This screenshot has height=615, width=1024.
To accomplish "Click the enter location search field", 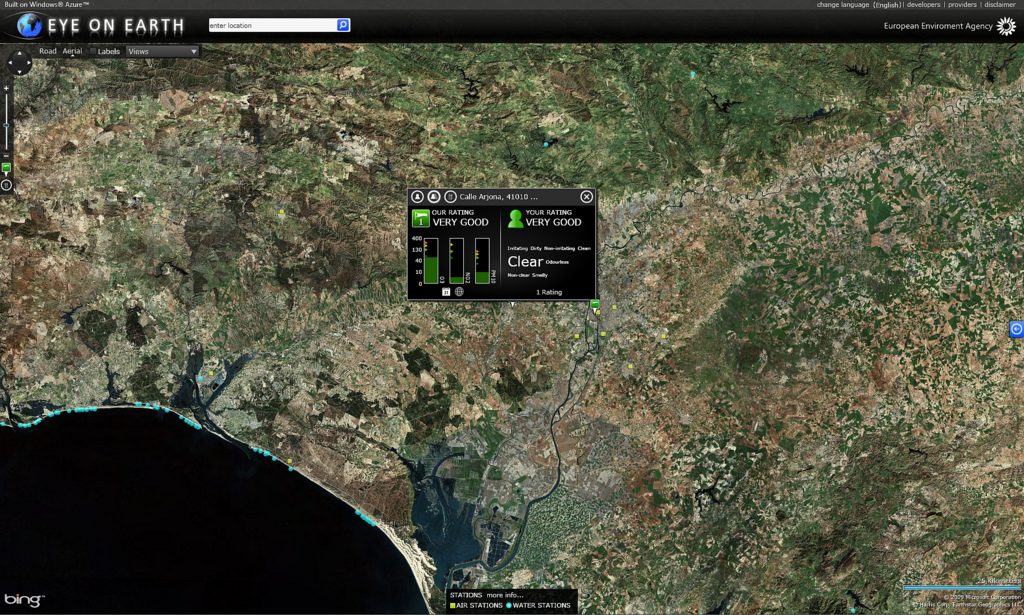I will point(272,25).
